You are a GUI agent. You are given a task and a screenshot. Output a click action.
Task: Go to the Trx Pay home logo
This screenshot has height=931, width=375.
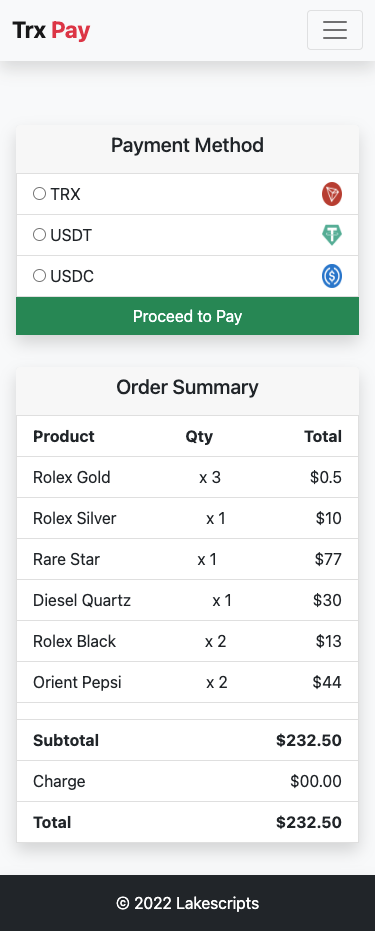click(51, 30)
